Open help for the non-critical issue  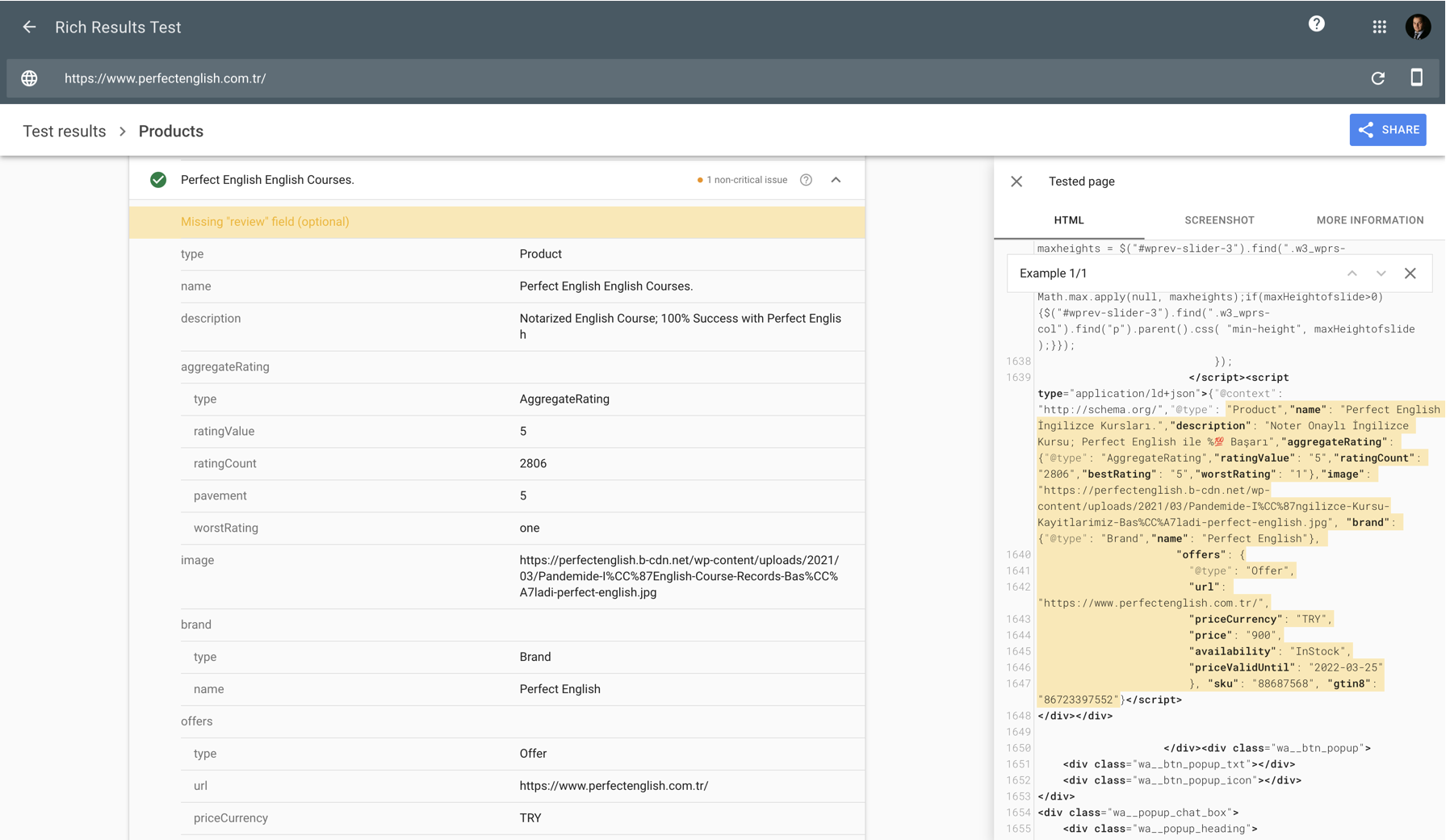pyautogui.click(x=806, y=180)
